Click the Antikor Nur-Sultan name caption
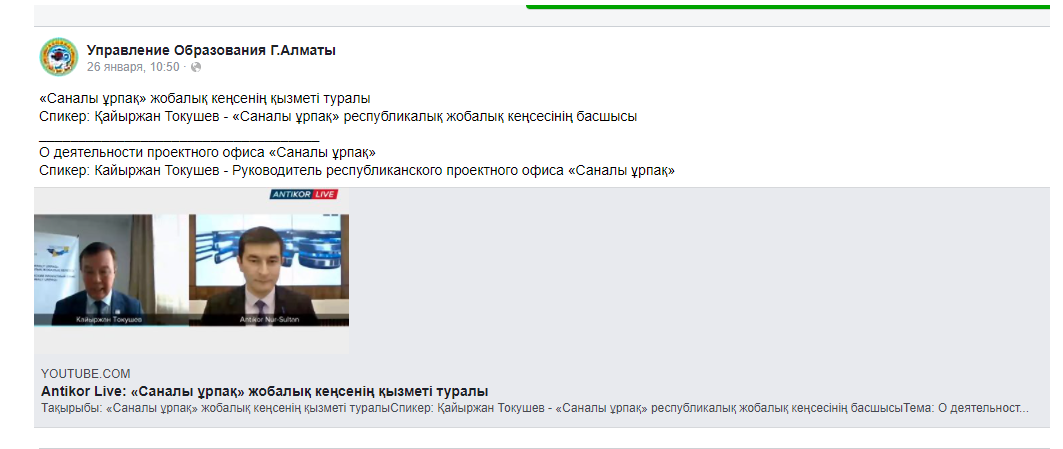Screen dimensions: 1063x449 268,319
